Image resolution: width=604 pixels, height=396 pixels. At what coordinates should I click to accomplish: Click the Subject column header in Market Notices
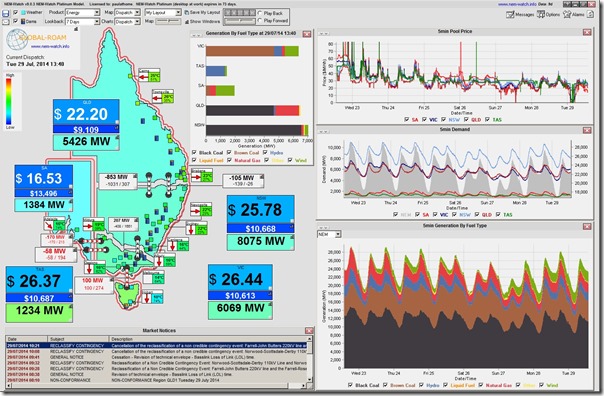(x=78, y=339)
